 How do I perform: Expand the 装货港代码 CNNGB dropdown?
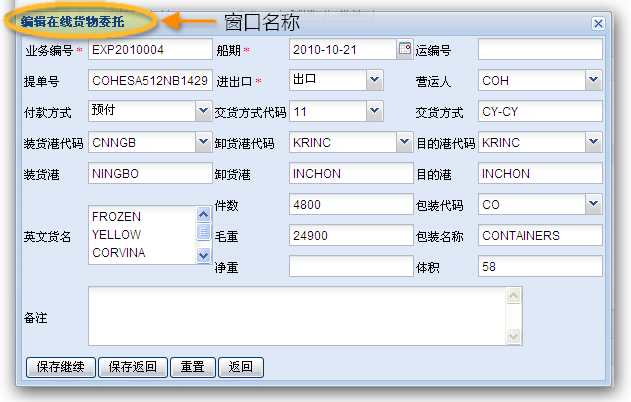click(204, 142)
